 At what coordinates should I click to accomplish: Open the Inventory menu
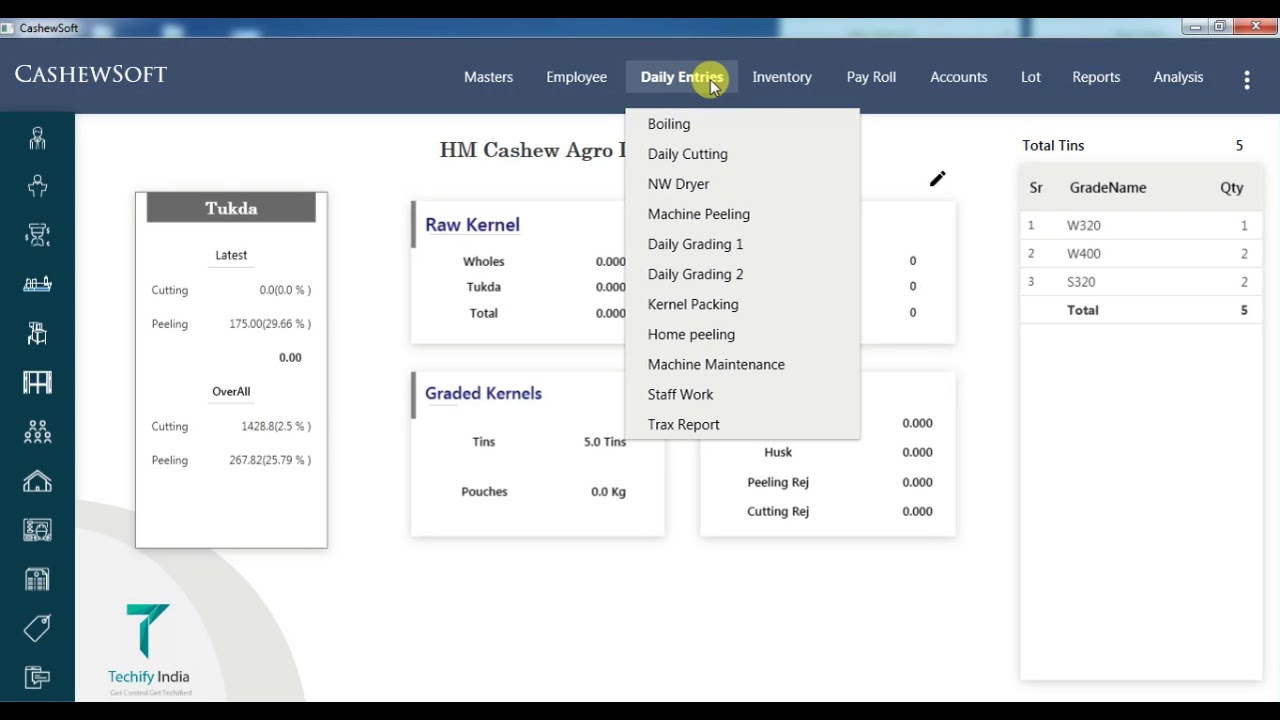coord(781,77)
